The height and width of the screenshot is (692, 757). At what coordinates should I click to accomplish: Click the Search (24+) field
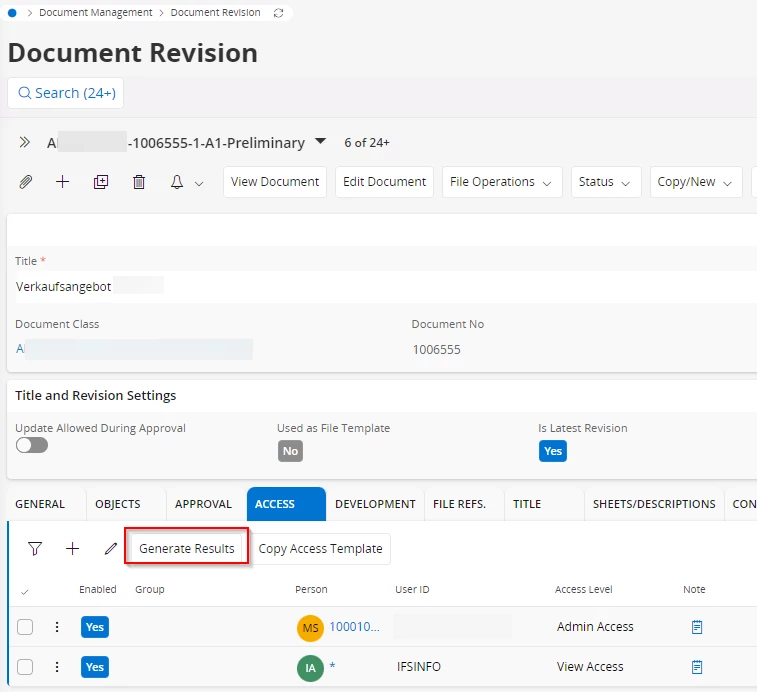tap(65, 93)
